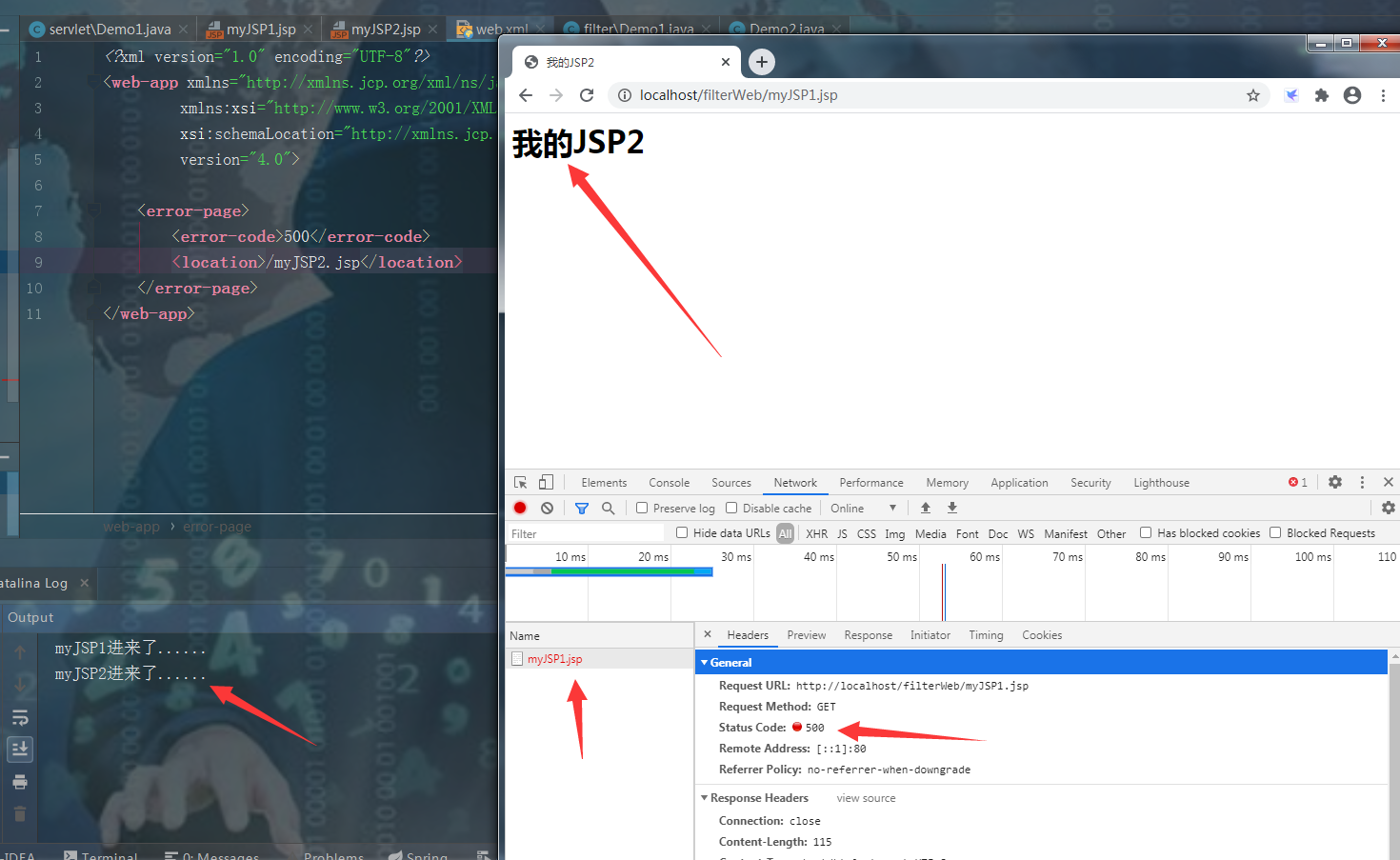Open the Chrome three-dot menu
This screenshot has height=860, width=1400.
(1383, 95)
